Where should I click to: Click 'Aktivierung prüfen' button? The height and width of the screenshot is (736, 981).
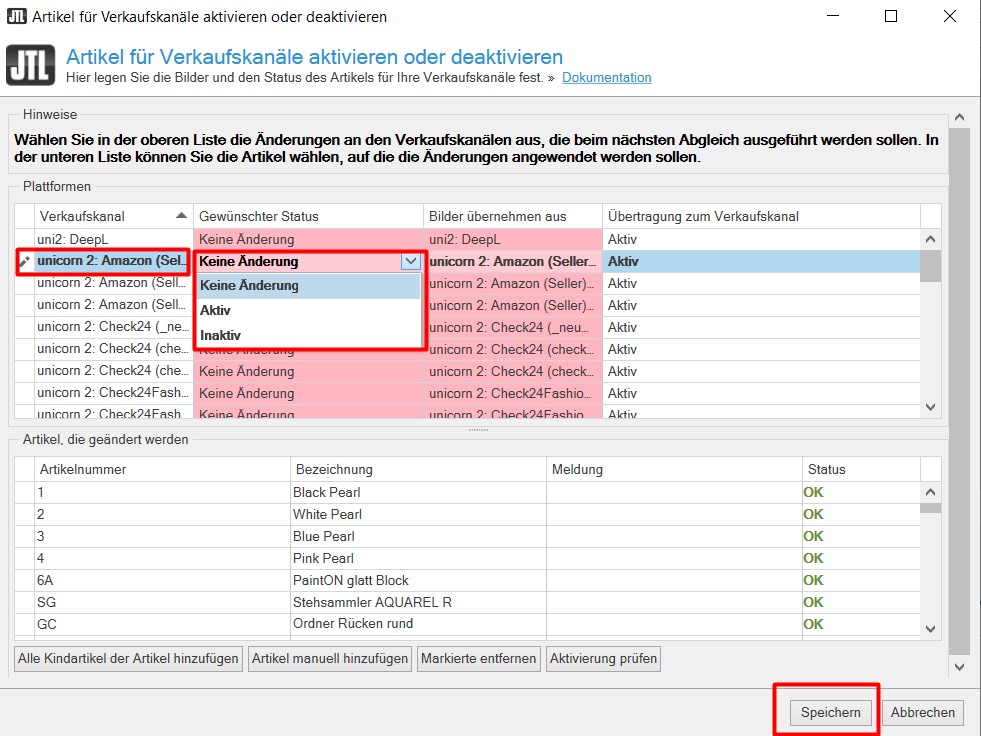tap(603, 658)
